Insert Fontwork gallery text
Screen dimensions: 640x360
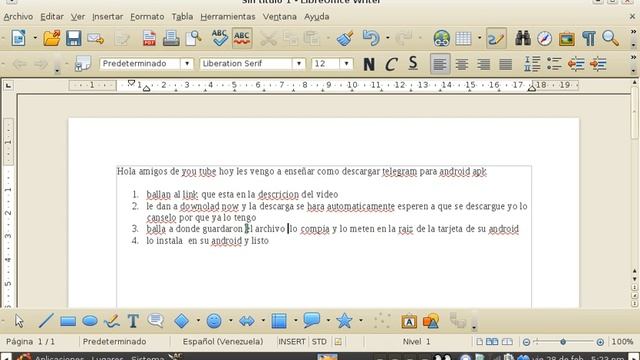point(409,321)
